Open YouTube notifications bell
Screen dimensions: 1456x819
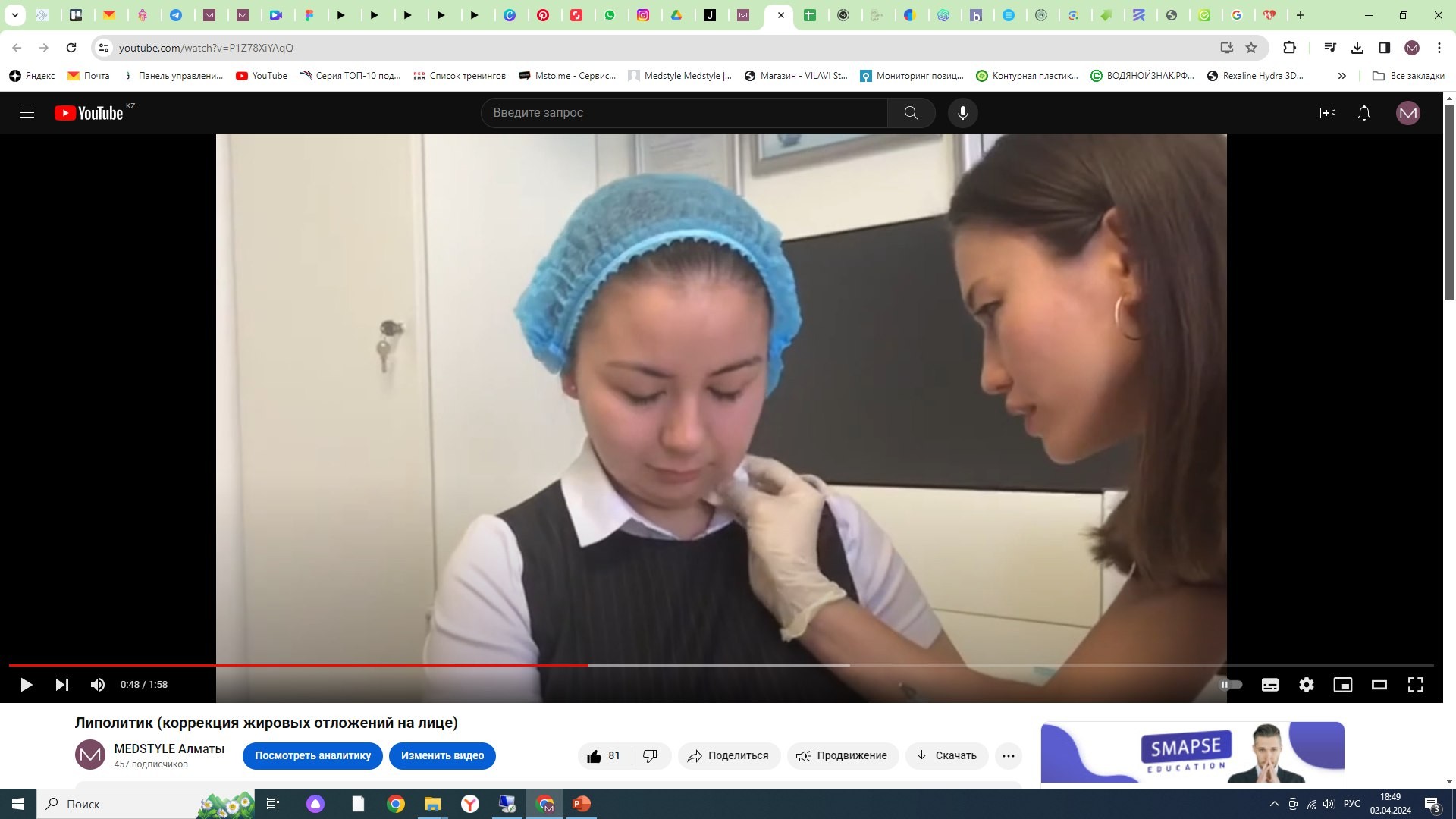coord(1363,112)
